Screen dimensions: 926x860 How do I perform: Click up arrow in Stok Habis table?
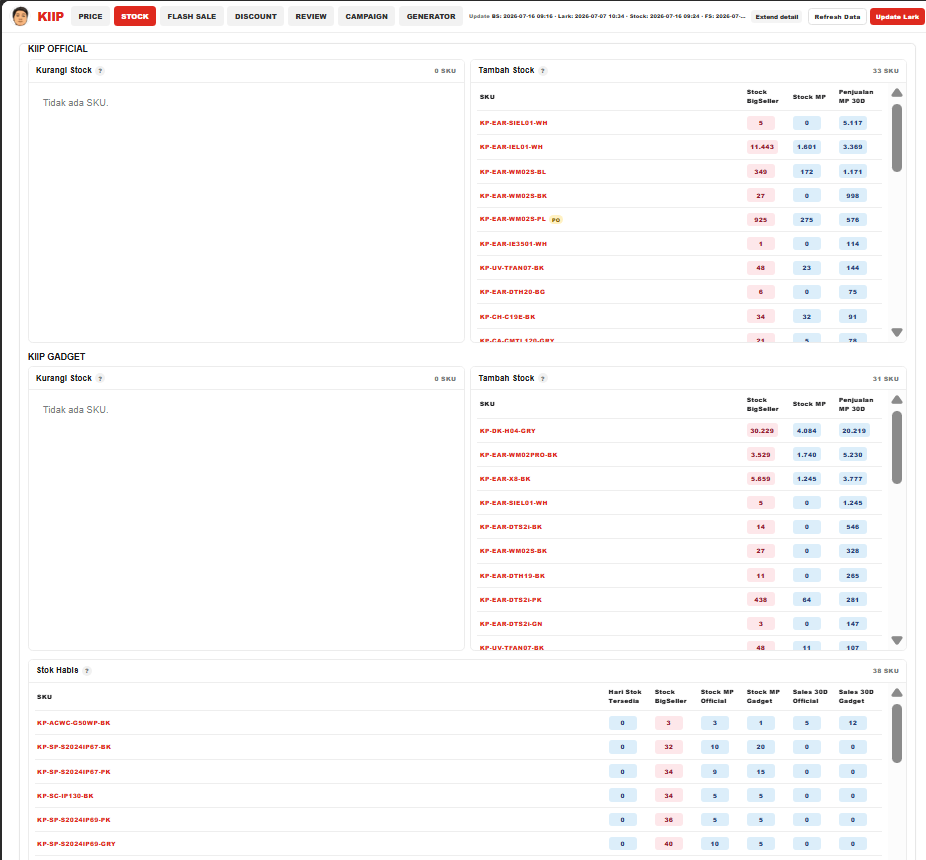(x=896, y=692)
